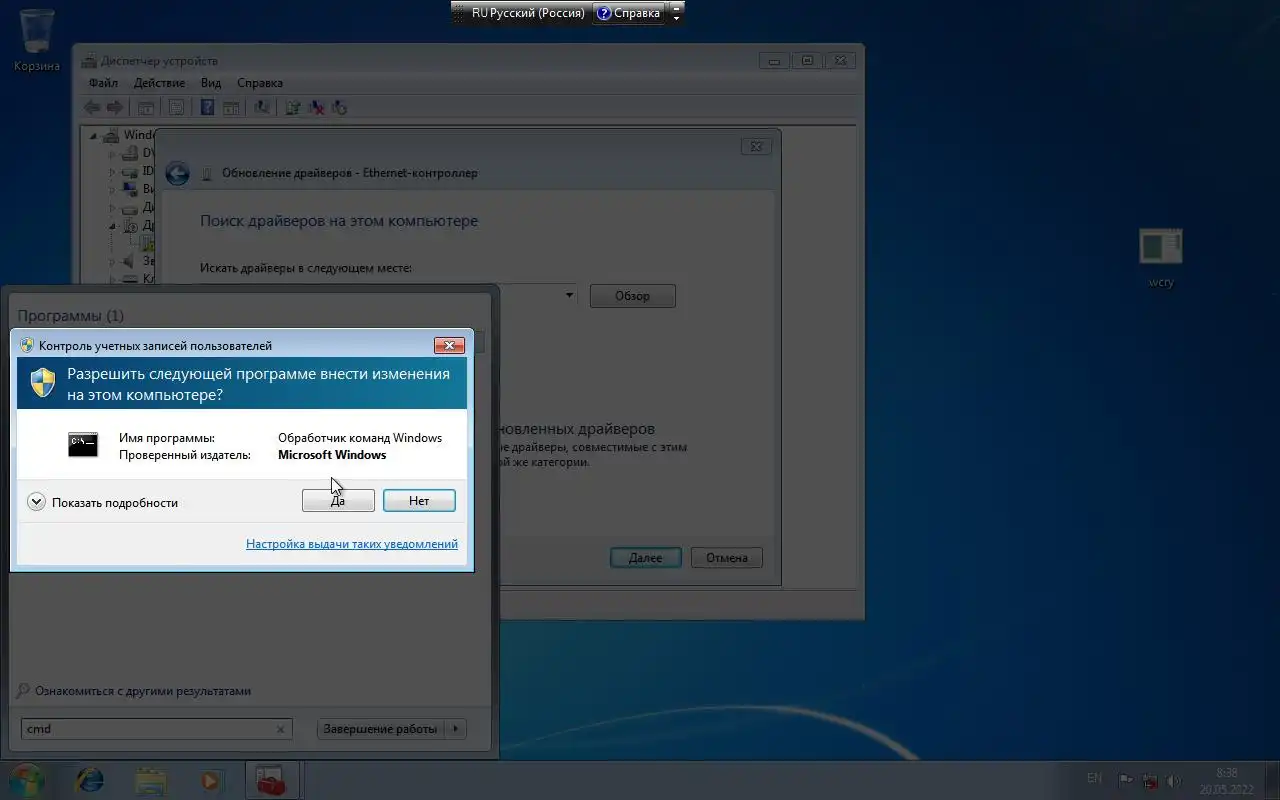Click Нет in the User Account Control dialog
This screenshot has width=1280, height=800.
[x=419, y=501]
